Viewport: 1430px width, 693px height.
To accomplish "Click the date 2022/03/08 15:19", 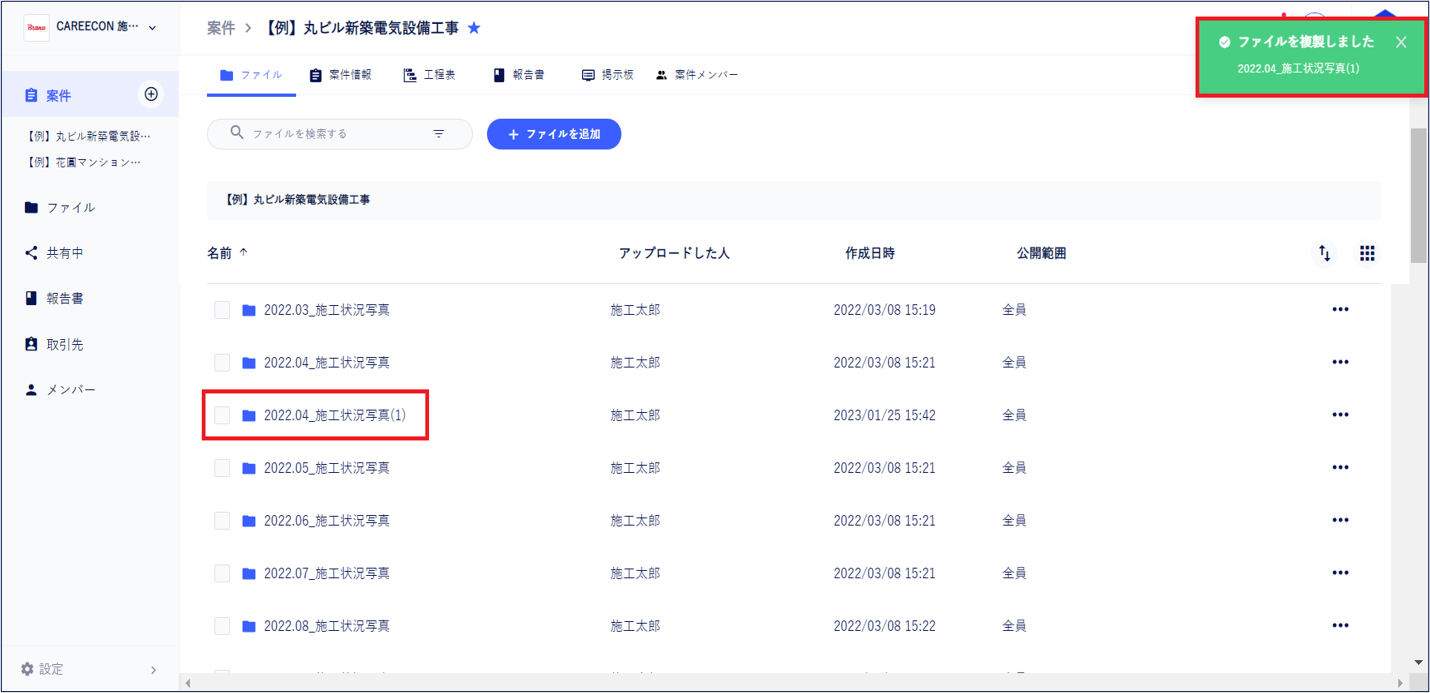I will pos(884,310).
